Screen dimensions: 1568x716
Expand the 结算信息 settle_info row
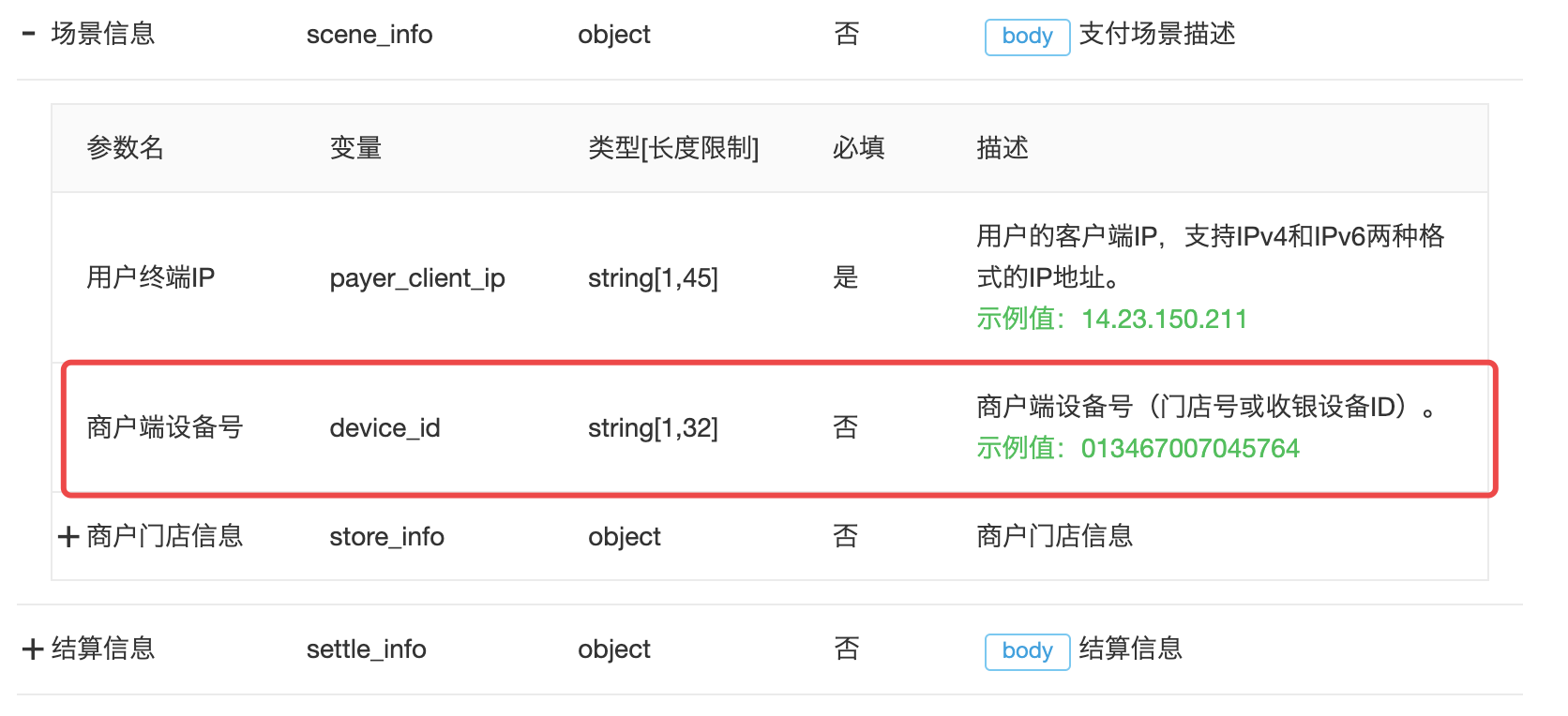33,649
